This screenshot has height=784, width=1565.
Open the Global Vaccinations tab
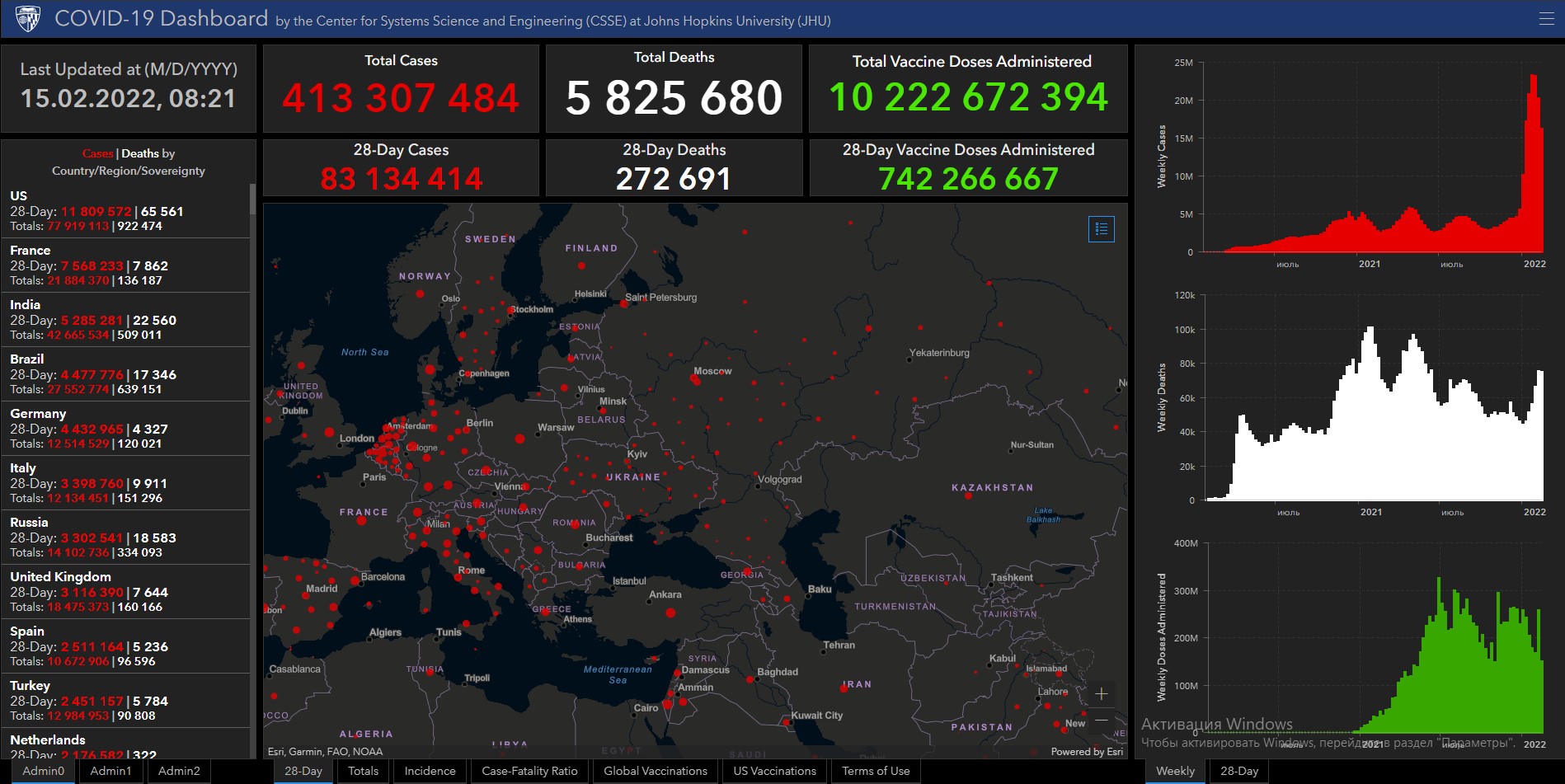pos(656,771)
